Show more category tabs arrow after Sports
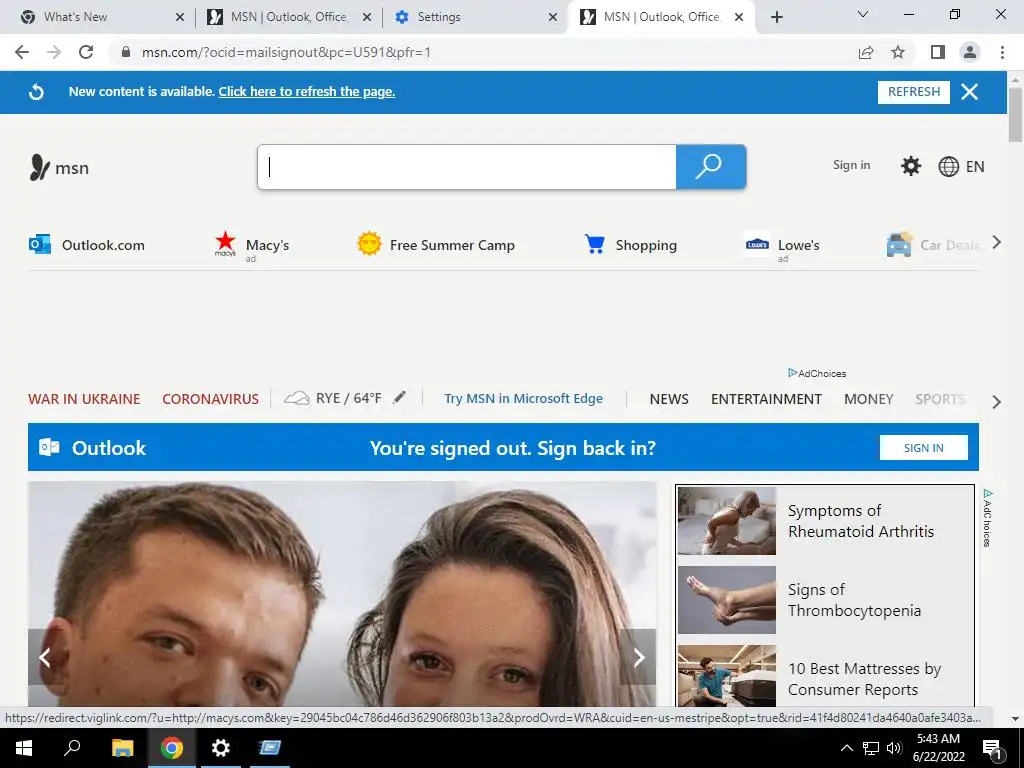This screenshot has width=1024, height=768. click(997, 402)
